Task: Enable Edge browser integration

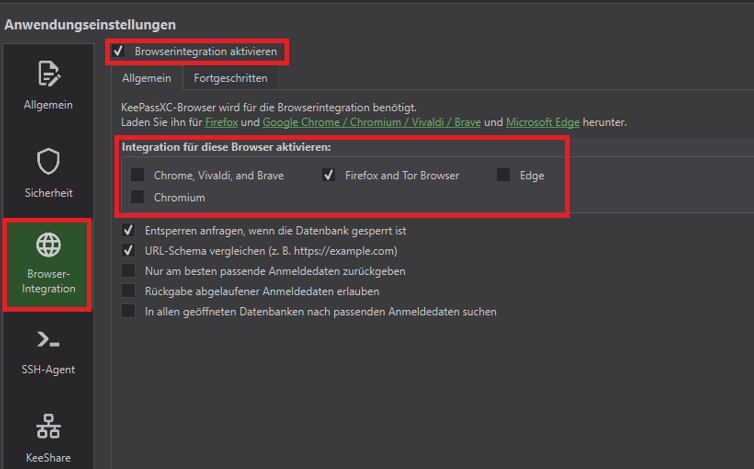Action: 503,175
